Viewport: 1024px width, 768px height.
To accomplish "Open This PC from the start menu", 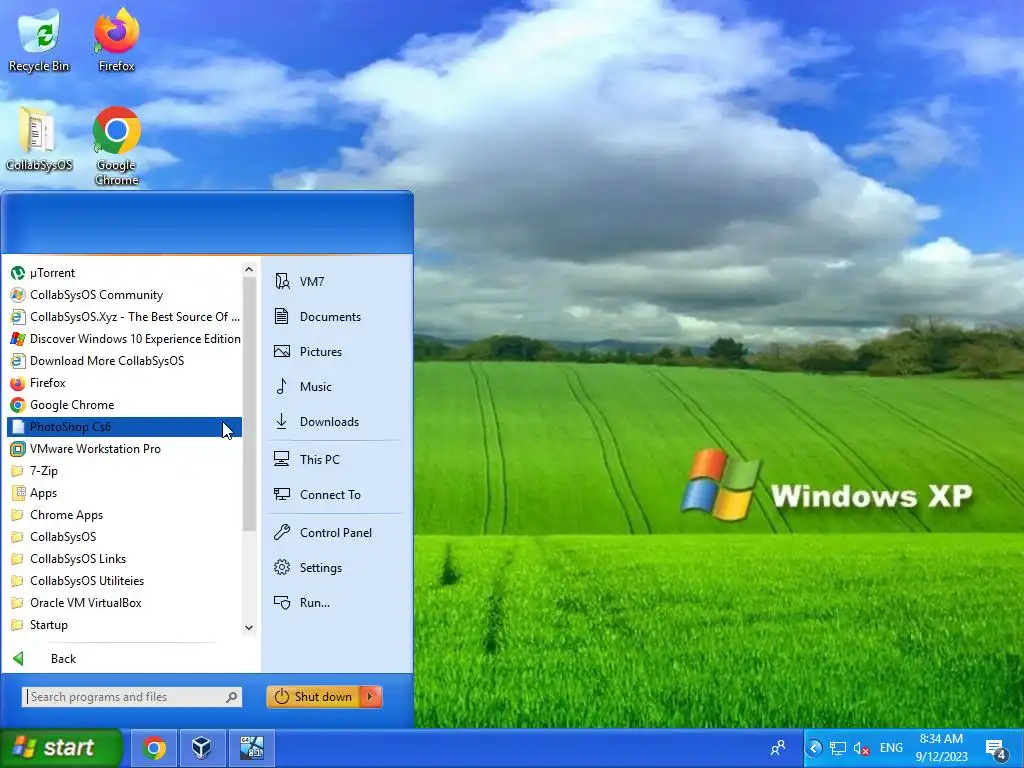I will (x=336, y=460).
